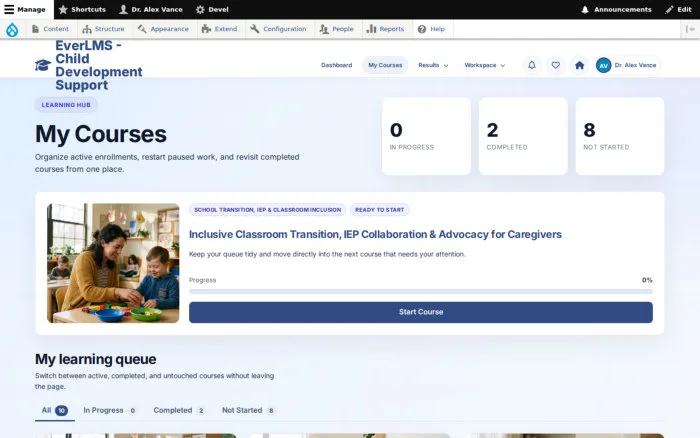The width and height of the screenshot is (700, 438).
Task: Click the School Transition, IEP & Classroom Inclusion tag
Action: click(x=267, y=210)
